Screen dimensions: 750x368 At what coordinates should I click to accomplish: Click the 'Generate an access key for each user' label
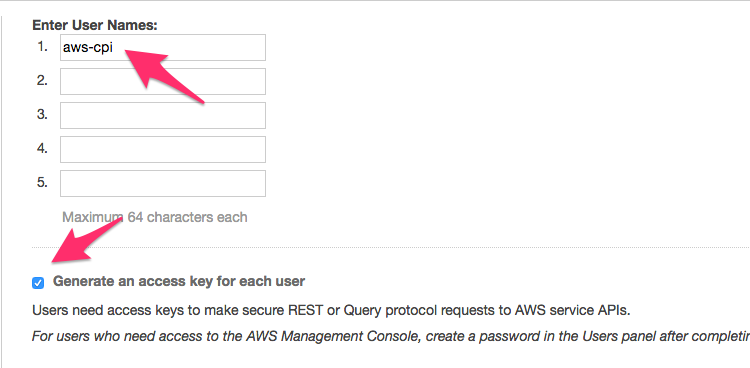[179, 281]
